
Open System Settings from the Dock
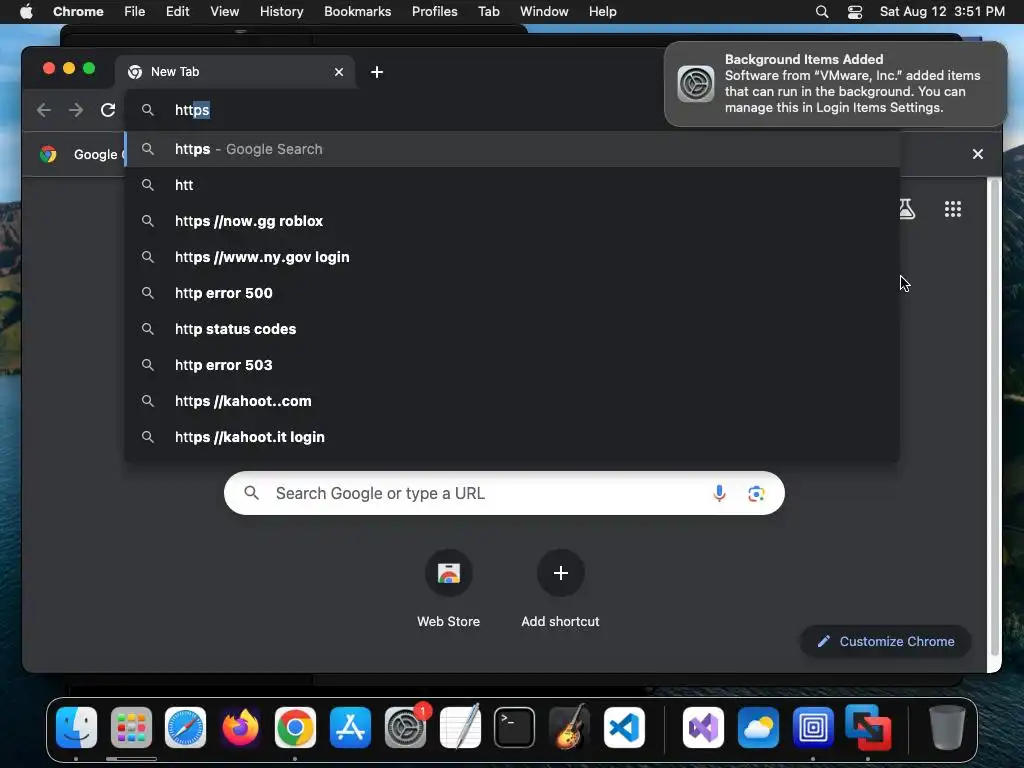click(406, 728)
